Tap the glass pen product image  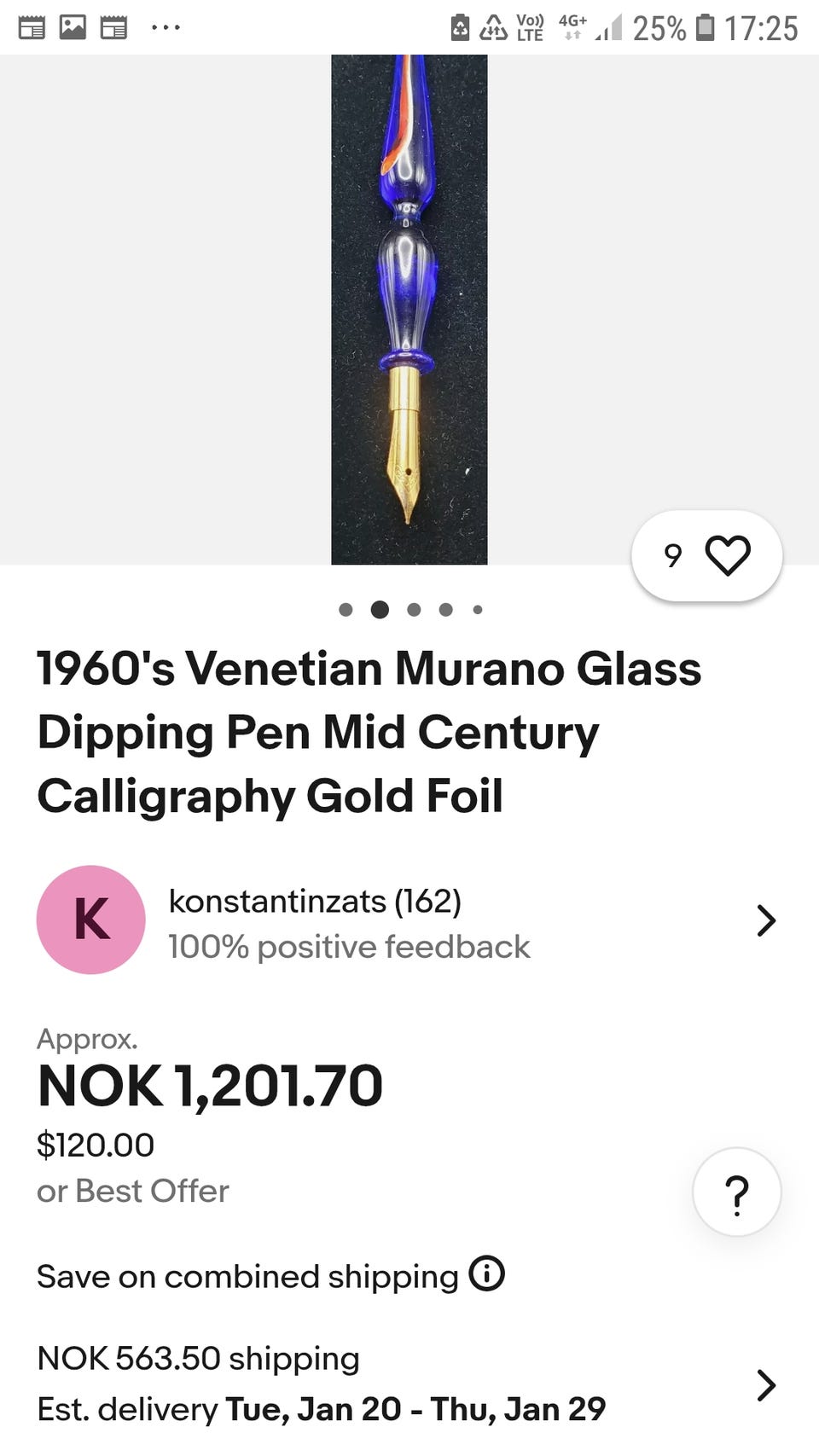[409, 309]
